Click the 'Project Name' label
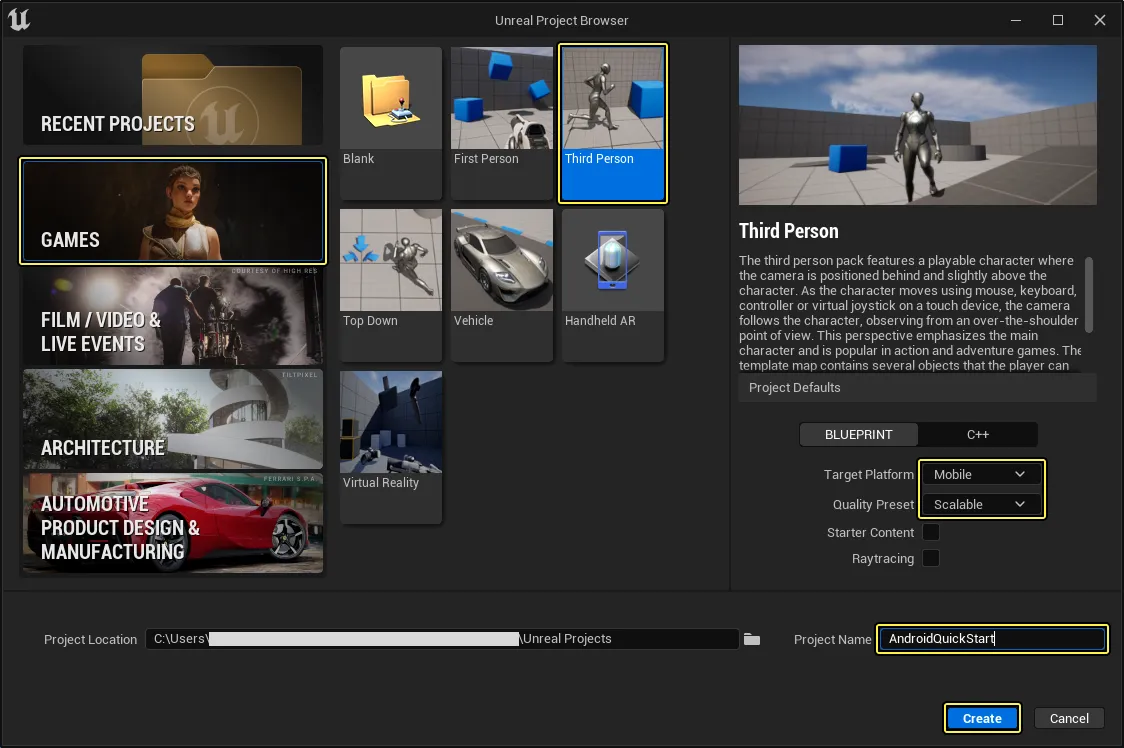Viewport: 1124px width, 748px height. tap(832, 640)
